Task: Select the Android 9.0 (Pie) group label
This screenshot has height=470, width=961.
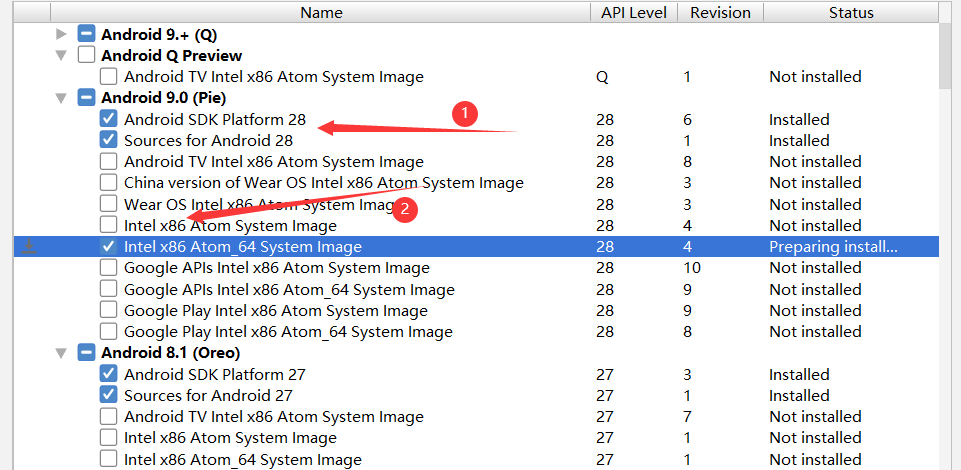Action: click(x=164, y=97)
